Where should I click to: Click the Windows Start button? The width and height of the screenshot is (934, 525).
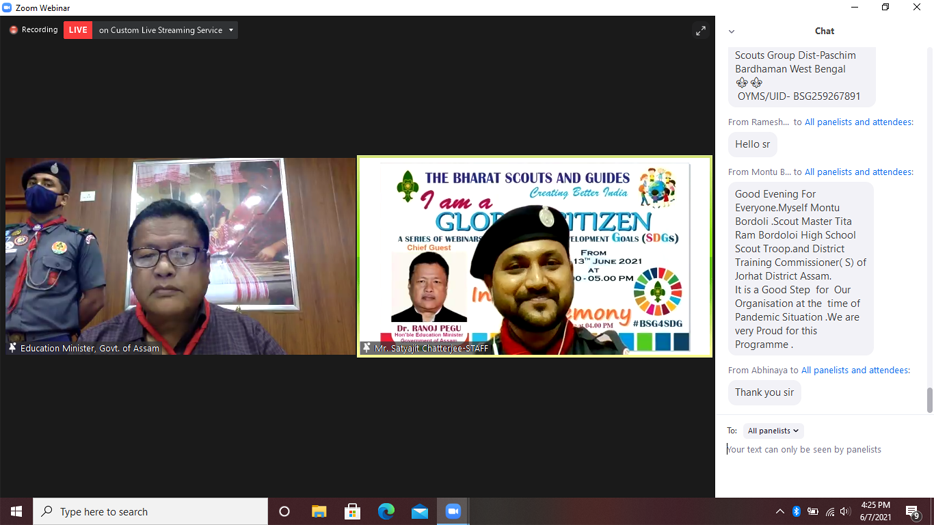coord(16,511)
